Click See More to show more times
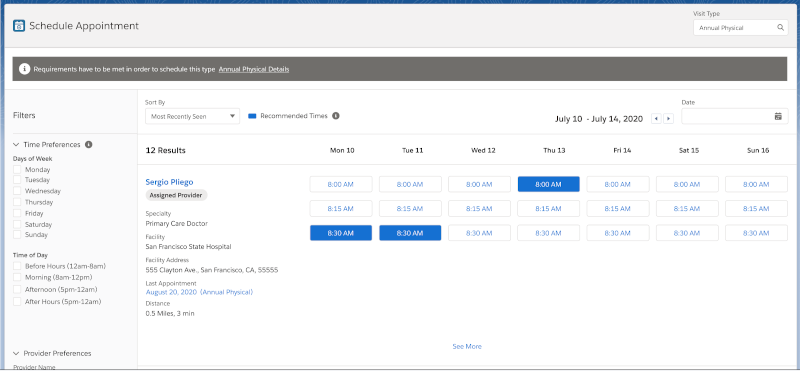 [467, 347]
